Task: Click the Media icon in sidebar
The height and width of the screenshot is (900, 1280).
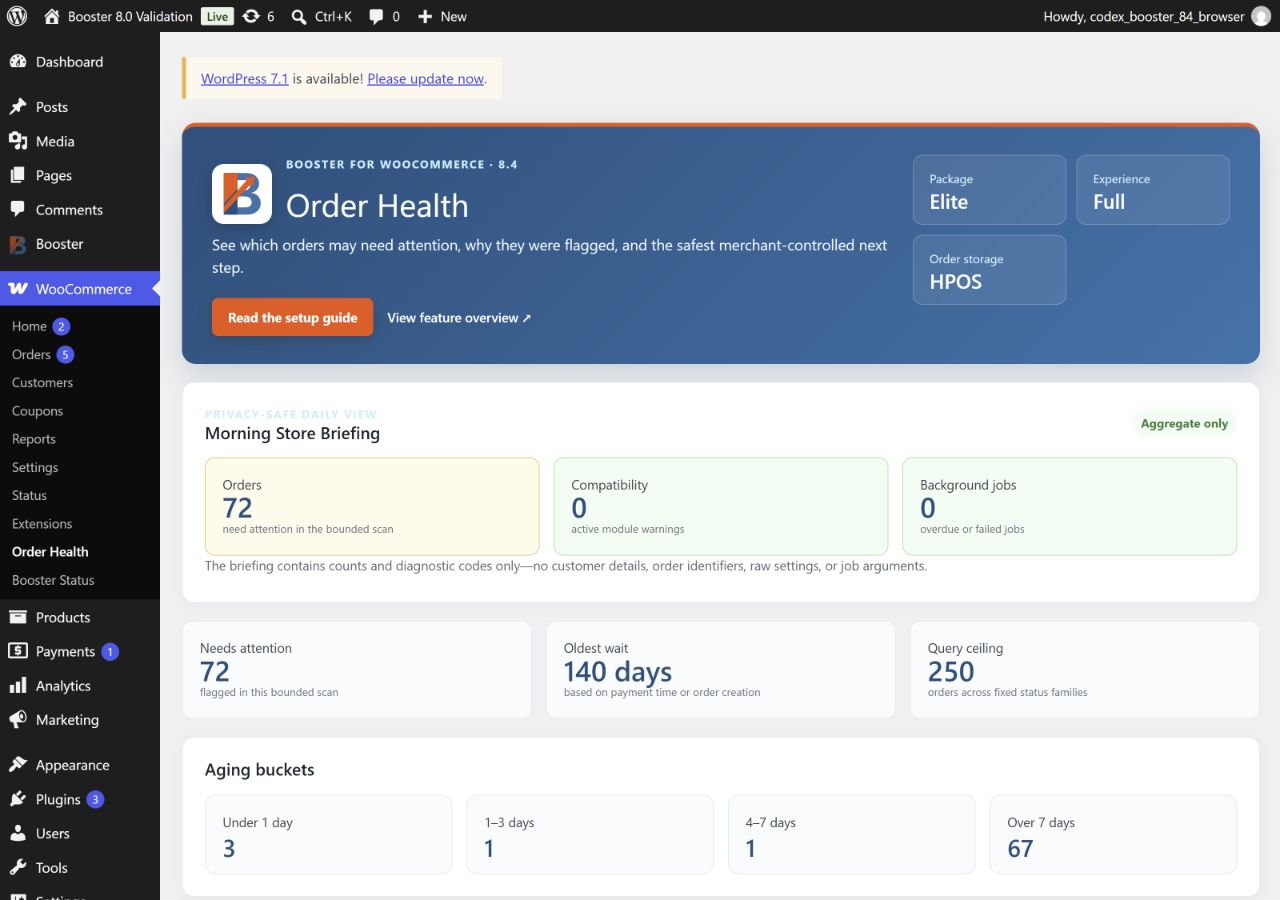Action: (18, 141)
